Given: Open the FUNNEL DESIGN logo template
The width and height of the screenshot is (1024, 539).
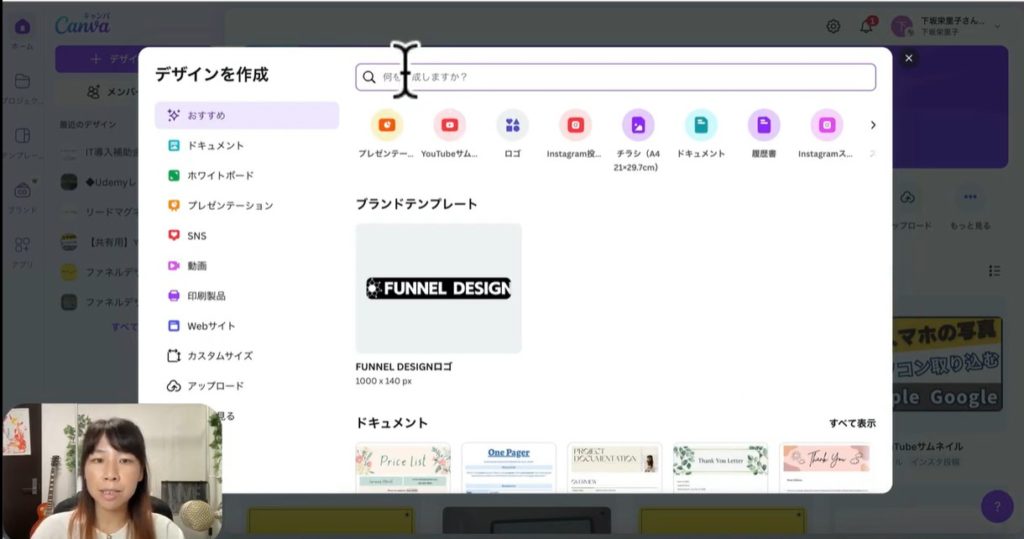Looking at the screenshot, I should [x=438, y=288].
